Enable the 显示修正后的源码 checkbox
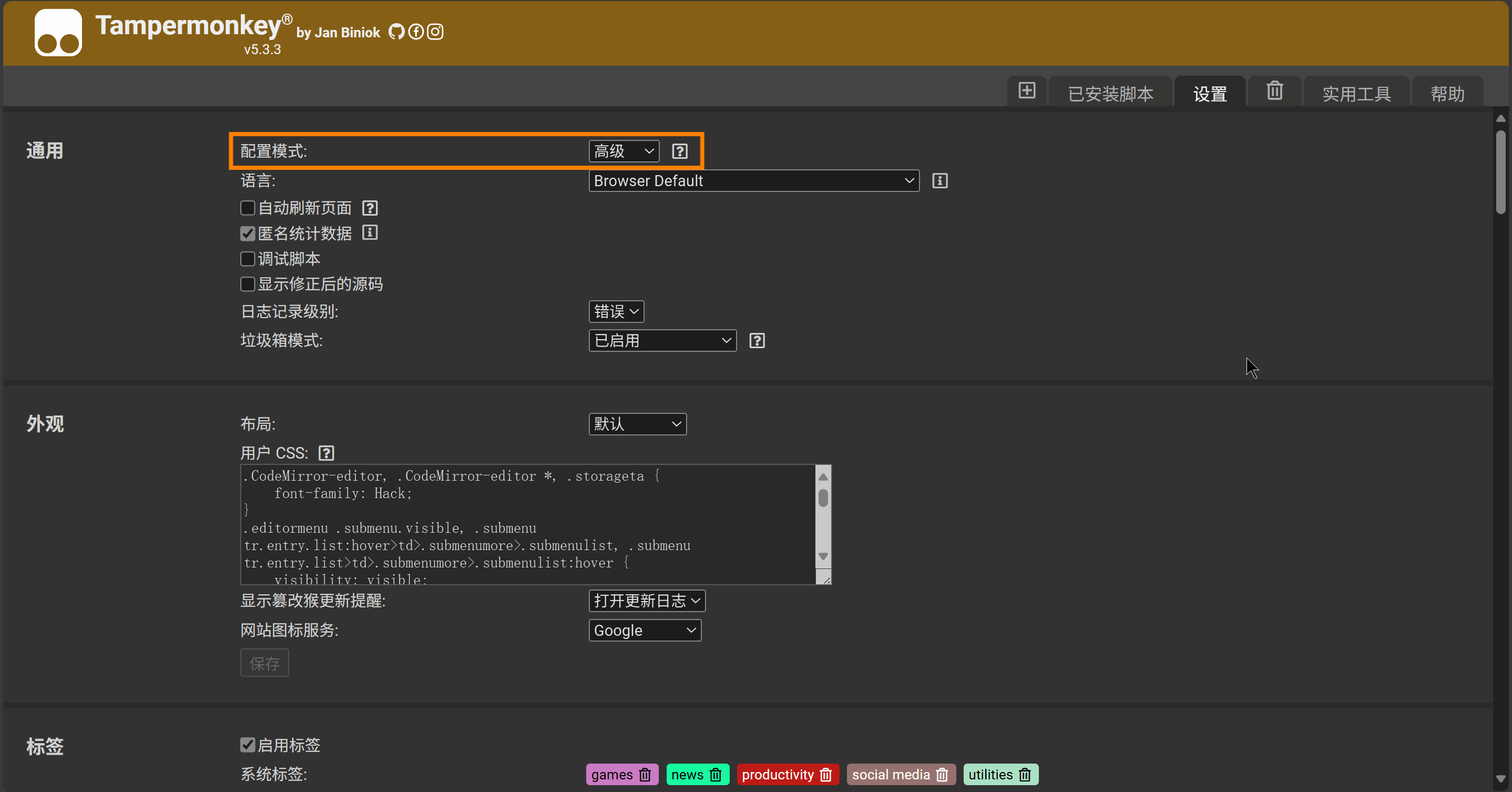Screen dimensions: 1512x792 pyautogui.click(x=248, y=284)
